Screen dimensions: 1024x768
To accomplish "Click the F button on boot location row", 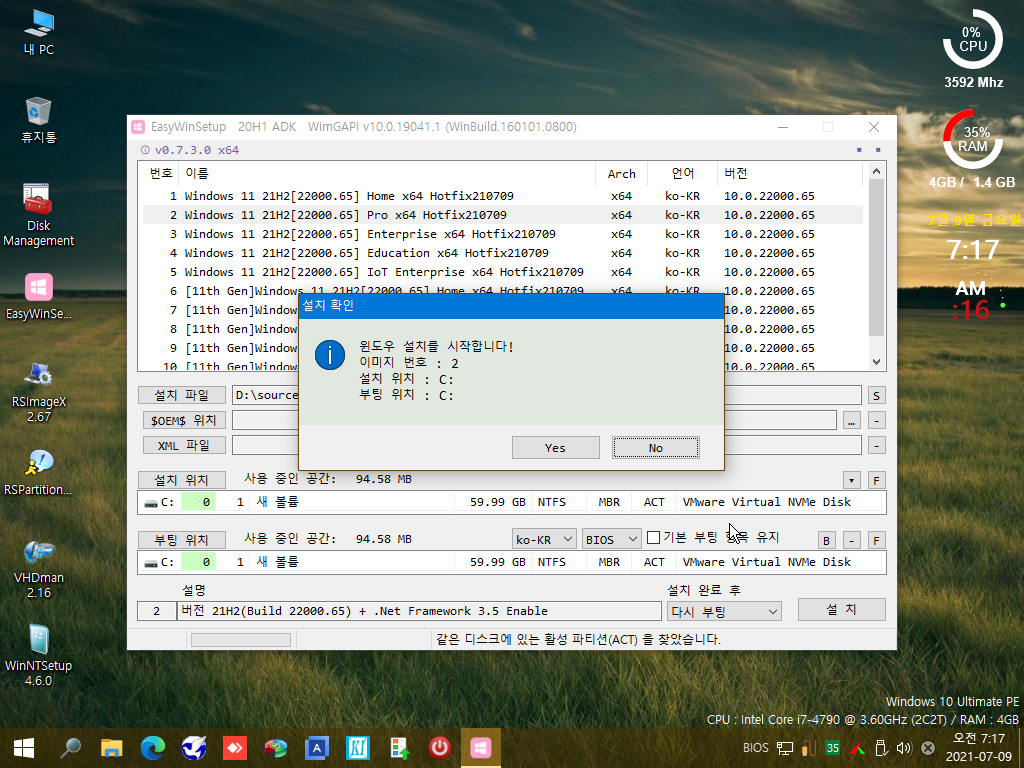I will click(x=876, y=541).
